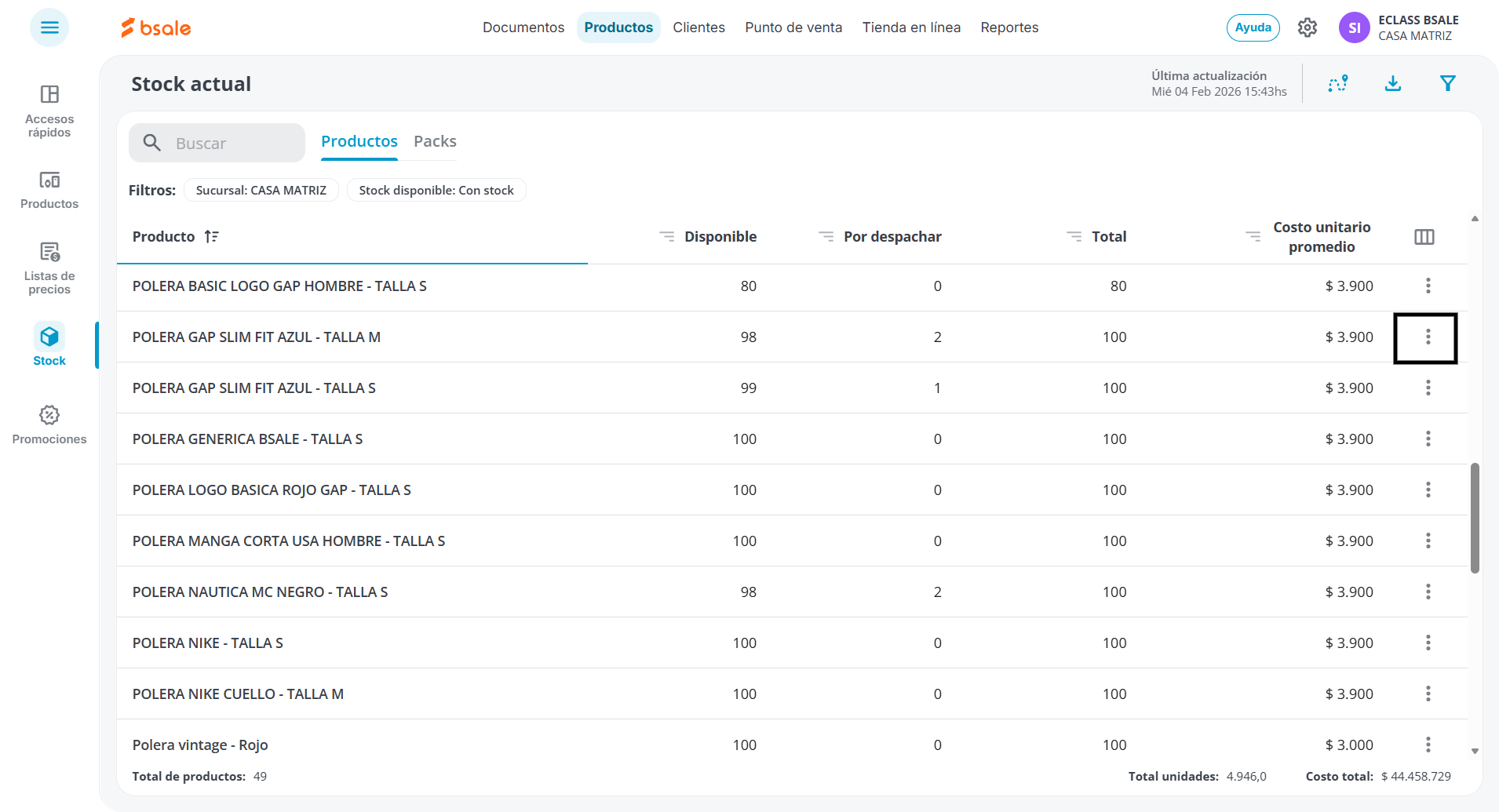This screenshot has width=1499, height=812.
Task: Select the Productos tab
Action: click(359, 141)
